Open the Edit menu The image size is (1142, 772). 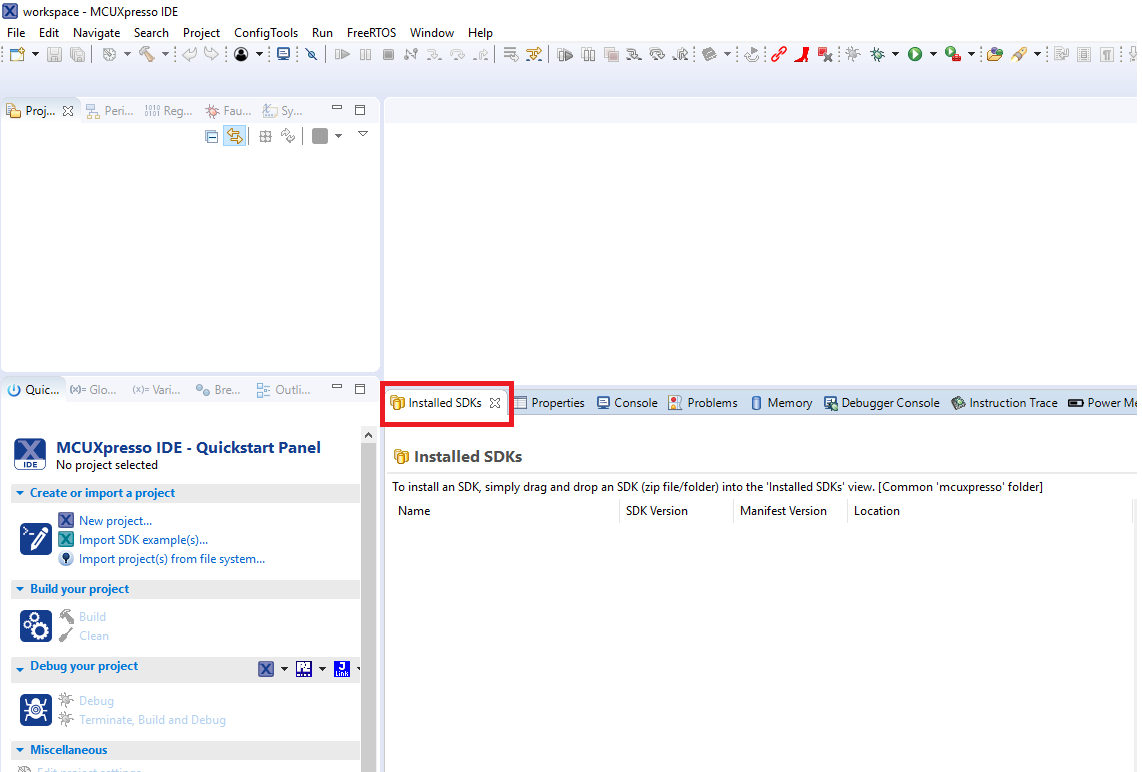(x=49, y=33)
